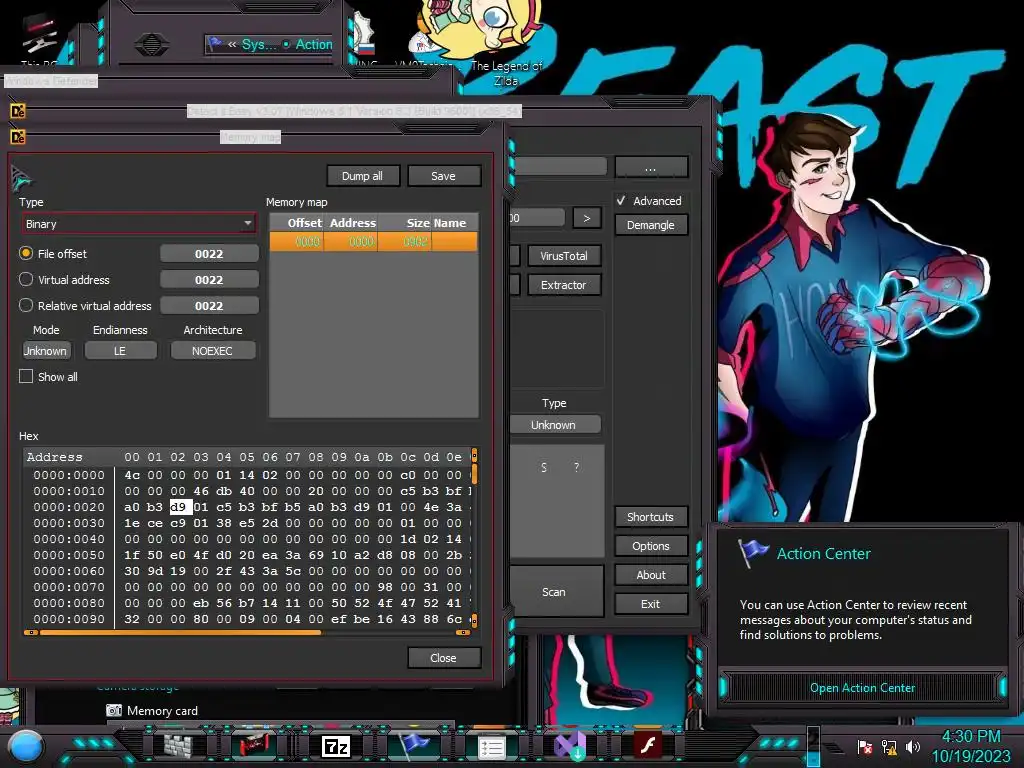Image resolution: width=1024 pixels, height=768 pixels.
Task: Click the Type Unknown button in main window
Action: (554, 424)
